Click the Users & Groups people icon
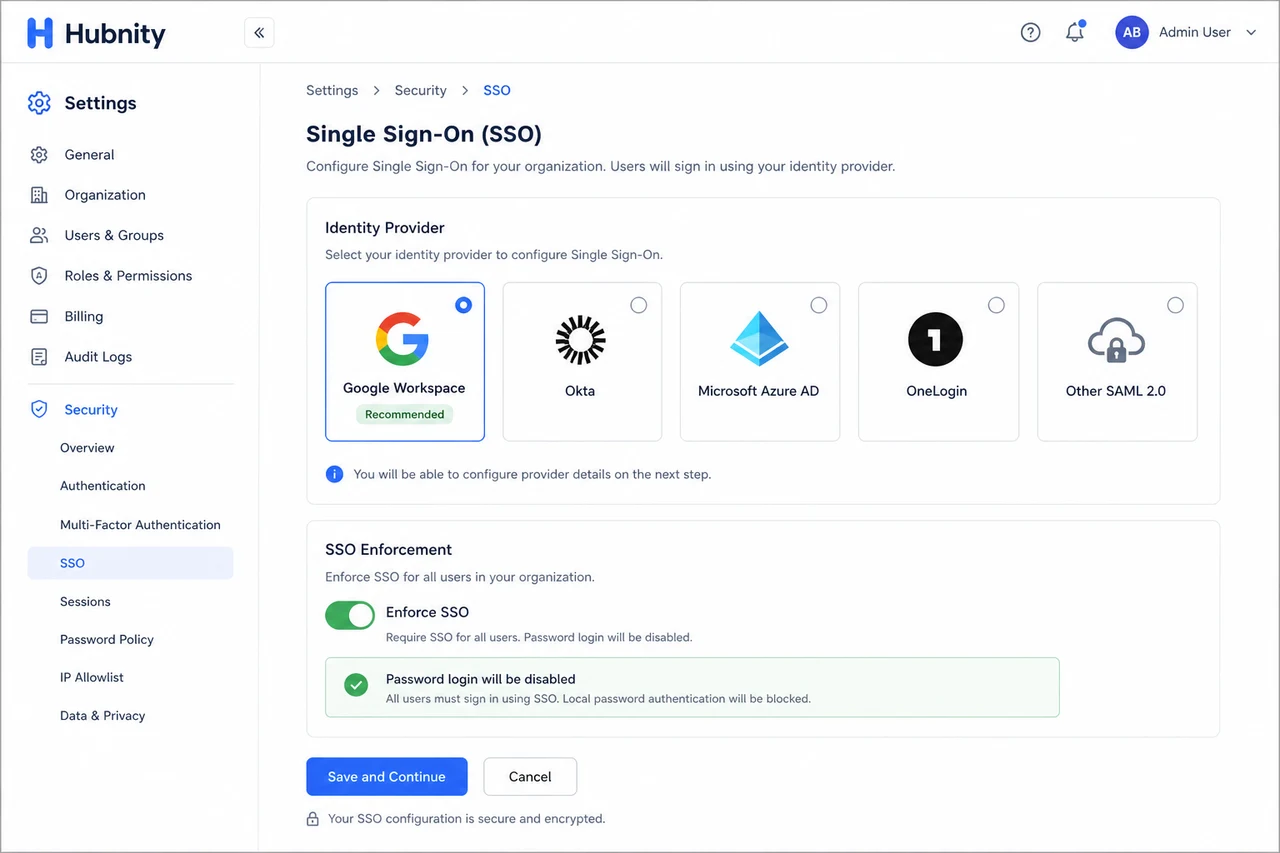The image size is (1280, 853). pyautogui.click(x=39, y=235)
